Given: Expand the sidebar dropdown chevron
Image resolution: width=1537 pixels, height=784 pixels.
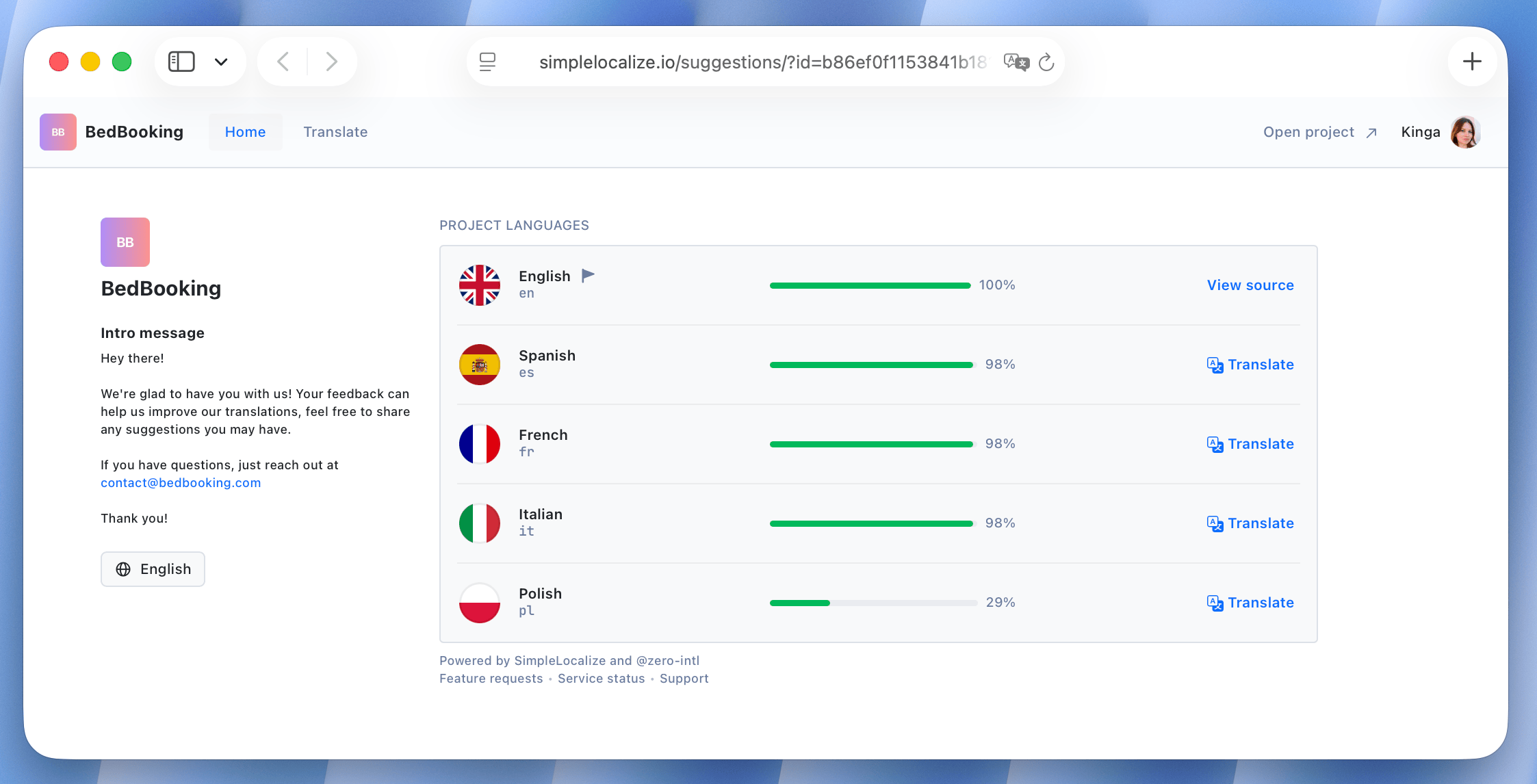Looking at the screenshot, I should point(221,62).
